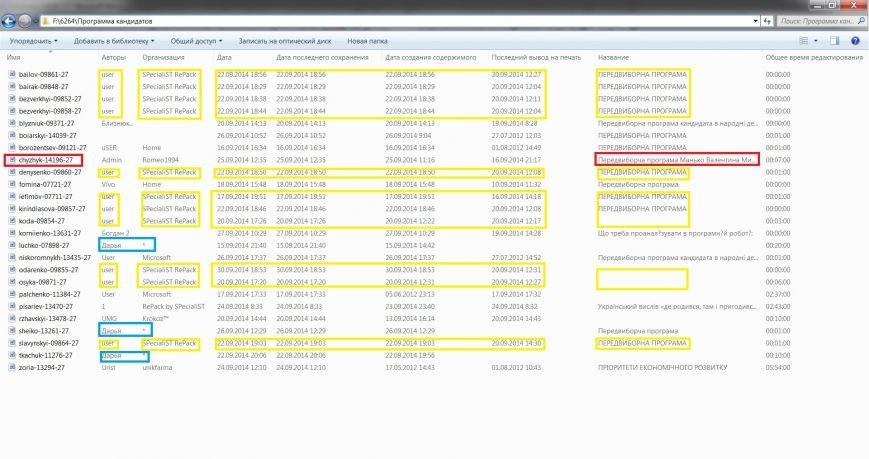Click the Новая папка button
Image resolution: width=869 pixels, height=459 pixels.
[x=367, y=41]
